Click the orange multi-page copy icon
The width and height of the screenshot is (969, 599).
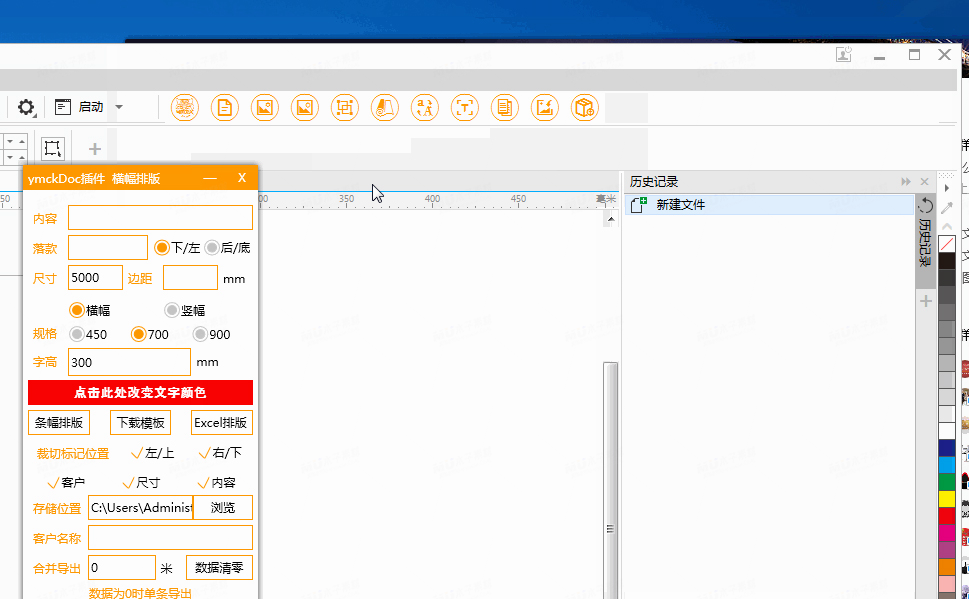click(504, 108)
